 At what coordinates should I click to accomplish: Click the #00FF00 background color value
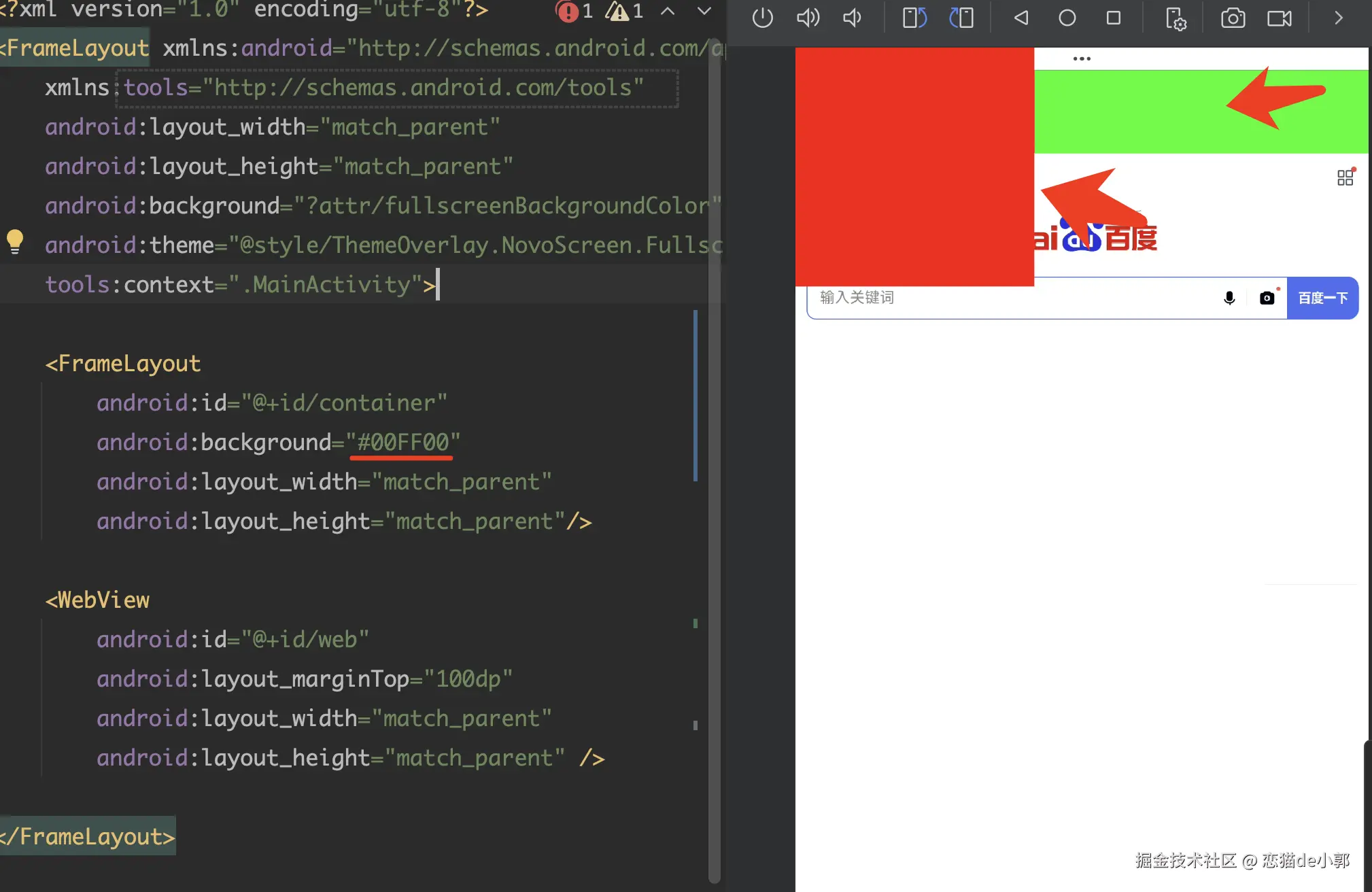403,443
